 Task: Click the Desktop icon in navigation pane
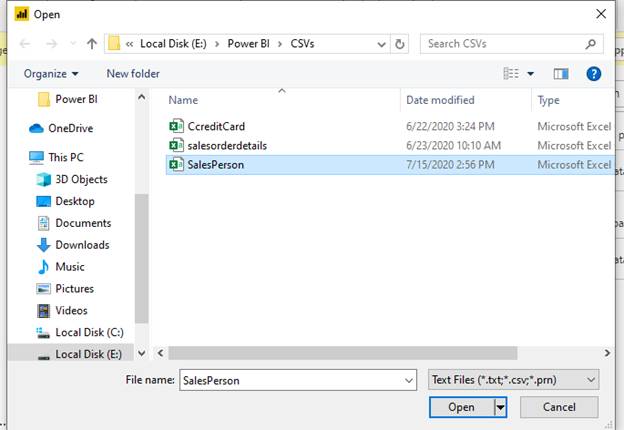(43, 201)
